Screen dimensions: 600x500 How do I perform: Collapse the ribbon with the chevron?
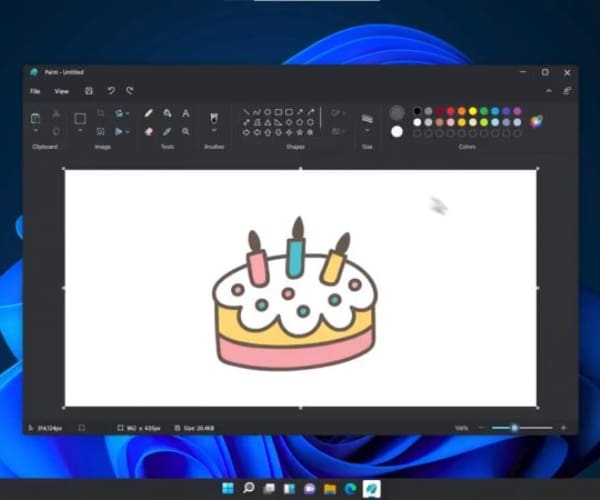548,91
